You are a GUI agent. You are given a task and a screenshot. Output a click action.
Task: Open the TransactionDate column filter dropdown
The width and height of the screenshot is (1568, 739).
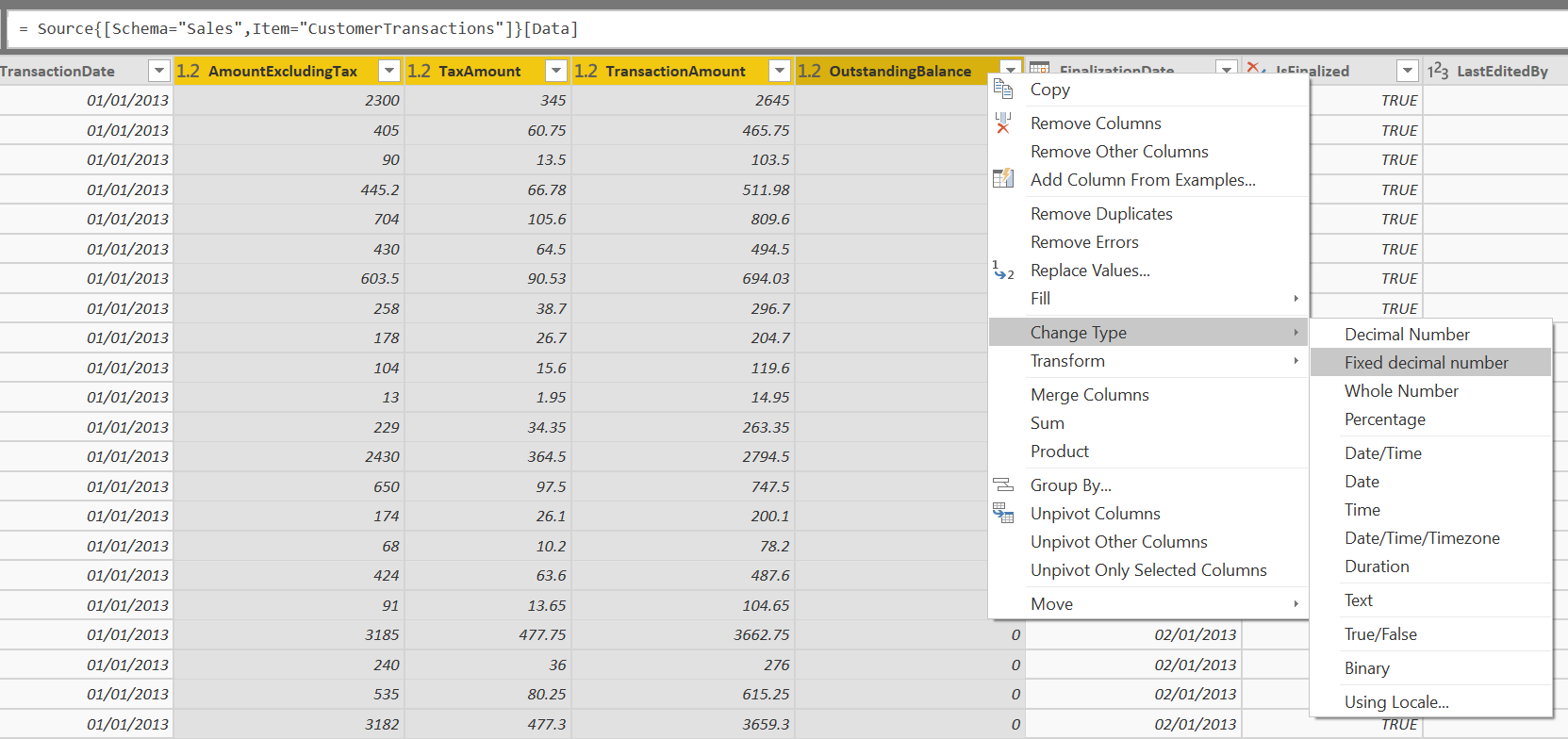click(159, 71)
